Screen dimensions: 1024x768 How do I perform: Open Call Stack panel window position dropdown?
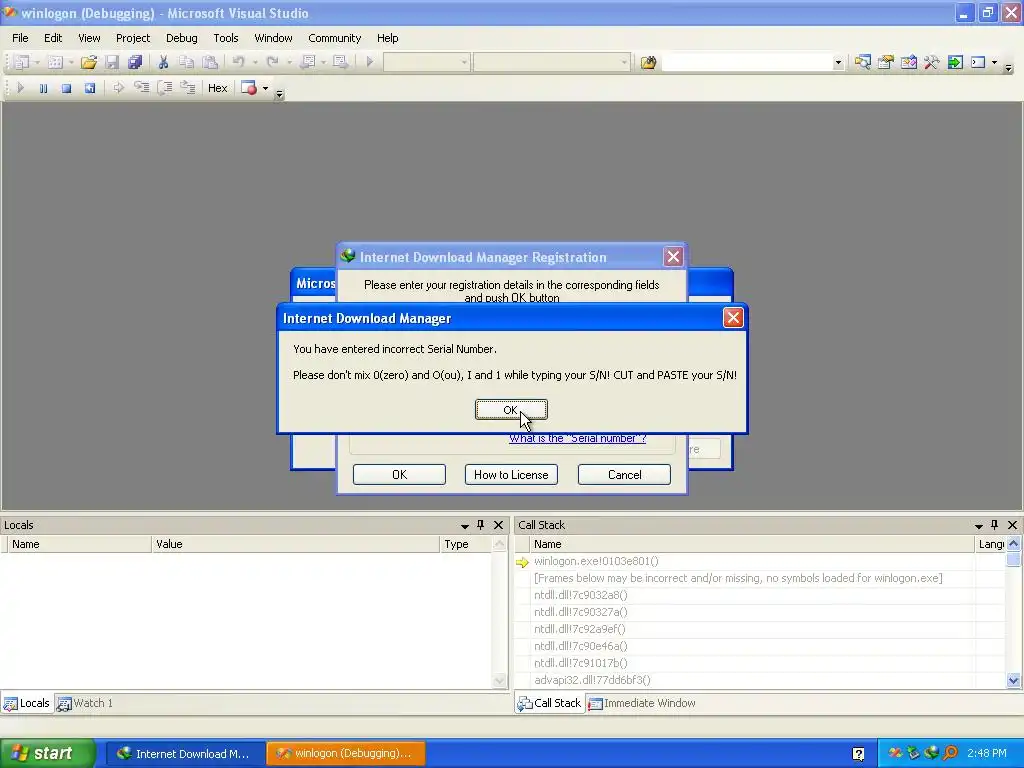click(x=978, y=525)
